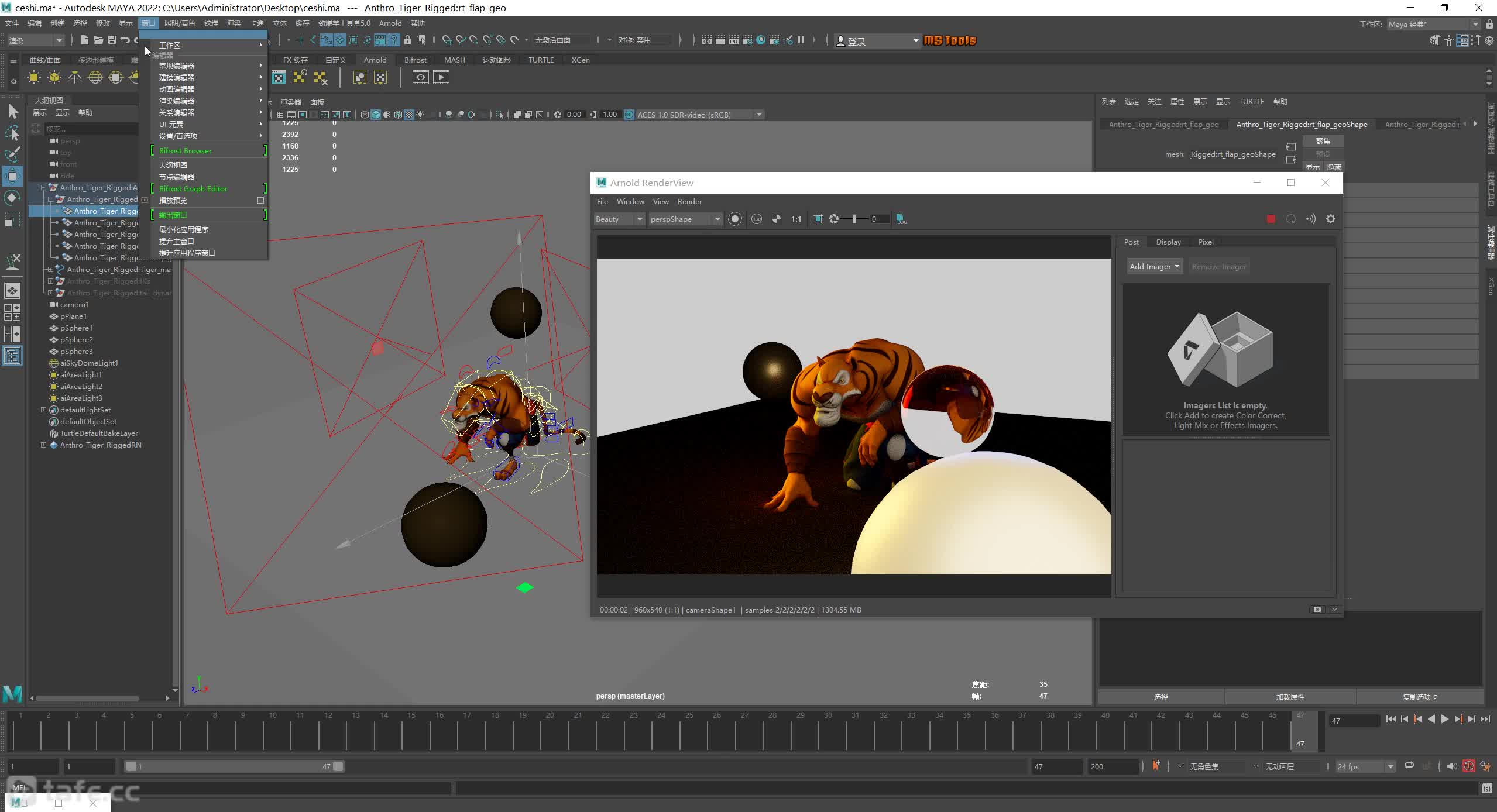This screenshot has height=812, width=1497.
Task: Play the animation forwards
Action: (x=1444, y=720)
